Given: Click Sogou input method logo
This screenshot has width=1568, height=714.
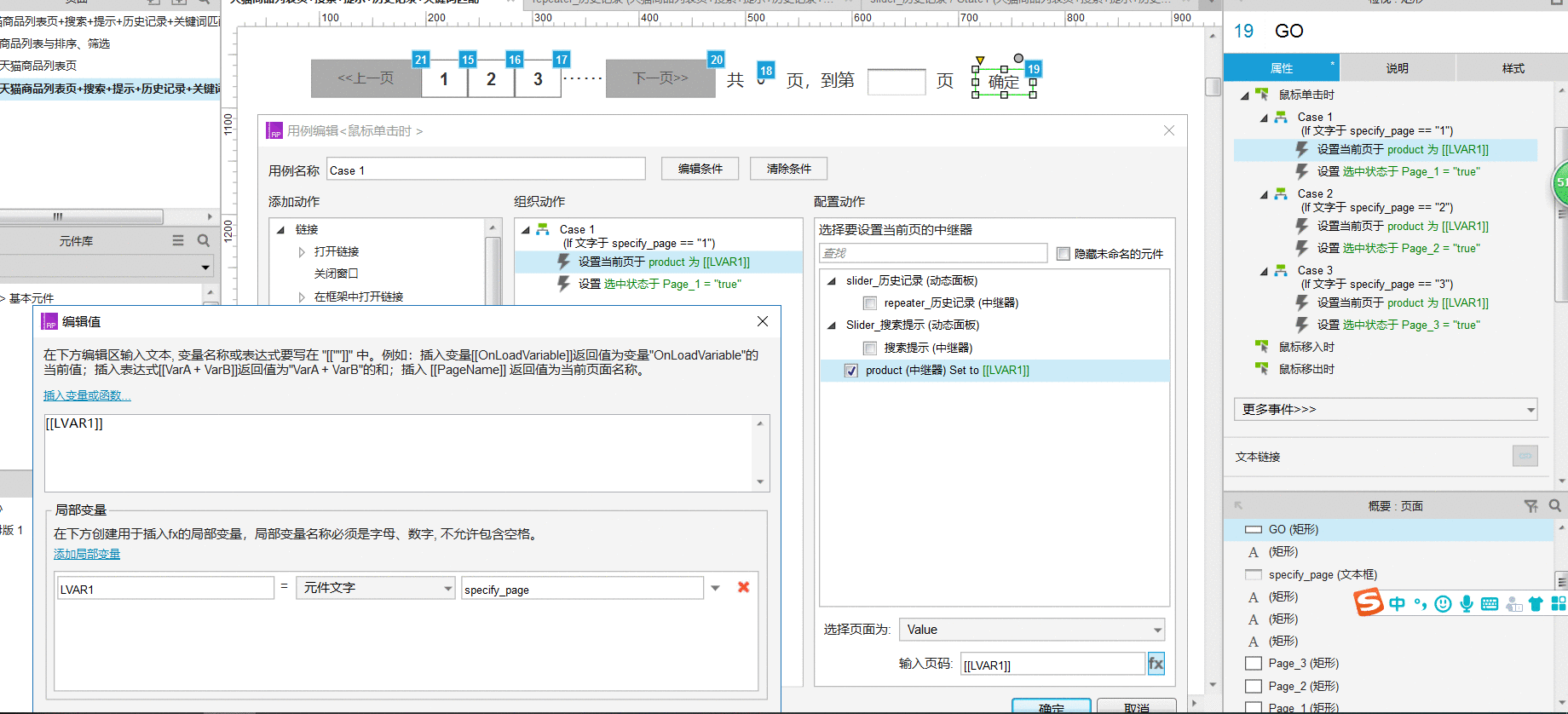Looking at the screenshot, I should (x=1368, y=602).
